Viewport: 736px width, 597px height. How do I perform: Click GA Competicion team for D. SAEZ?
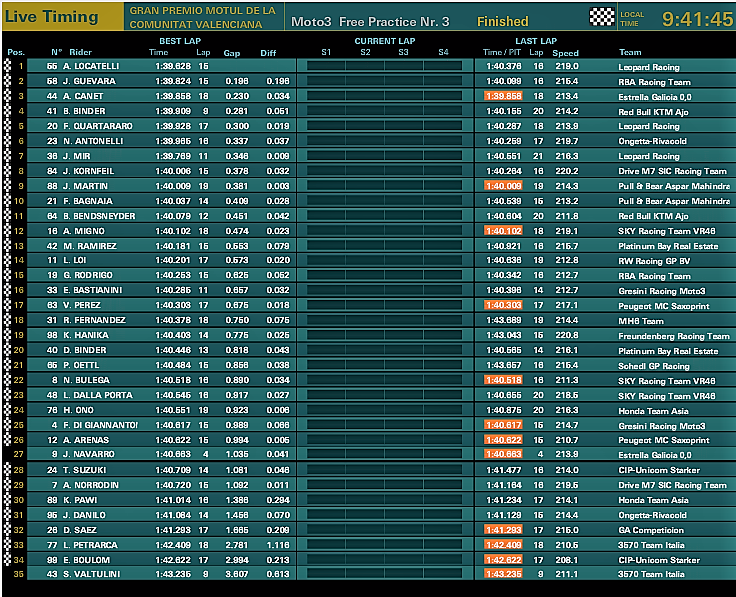(x=651, y=531)
